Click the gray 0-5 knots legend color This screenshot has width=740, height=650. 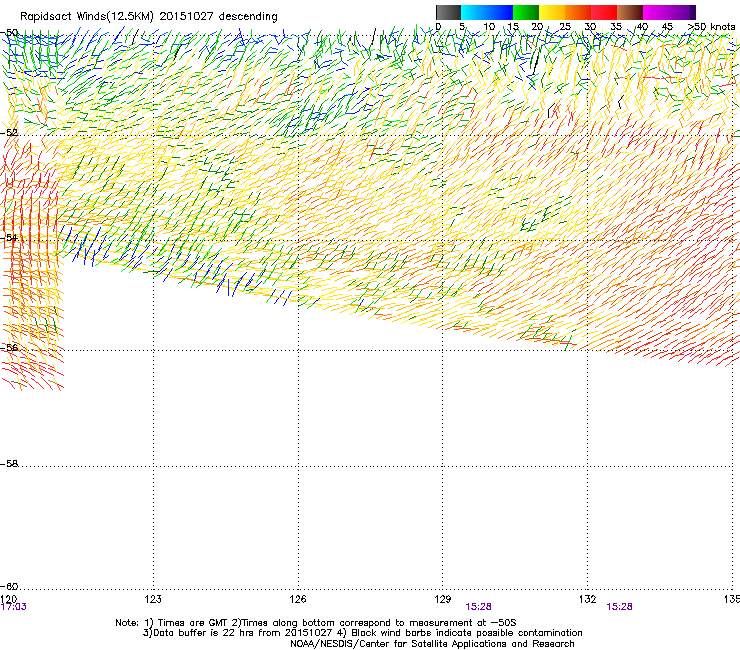448,12
